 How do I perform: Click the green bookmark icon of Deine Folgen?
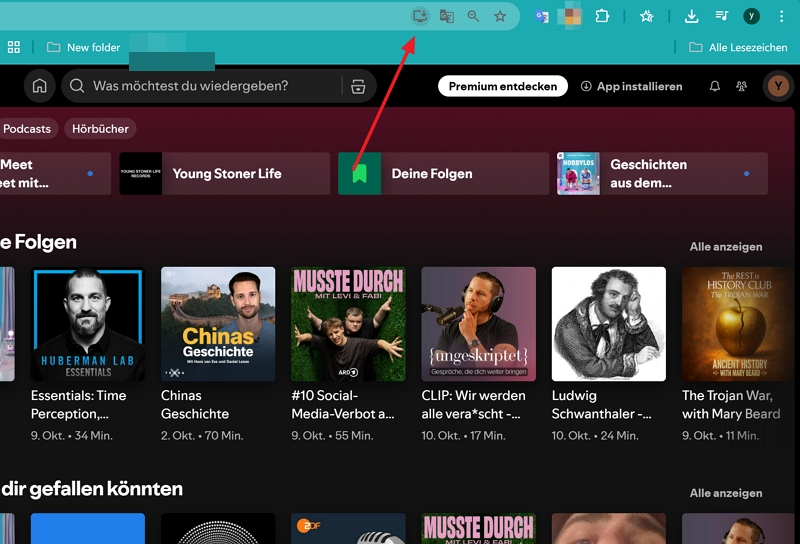[x=360, y=174]
